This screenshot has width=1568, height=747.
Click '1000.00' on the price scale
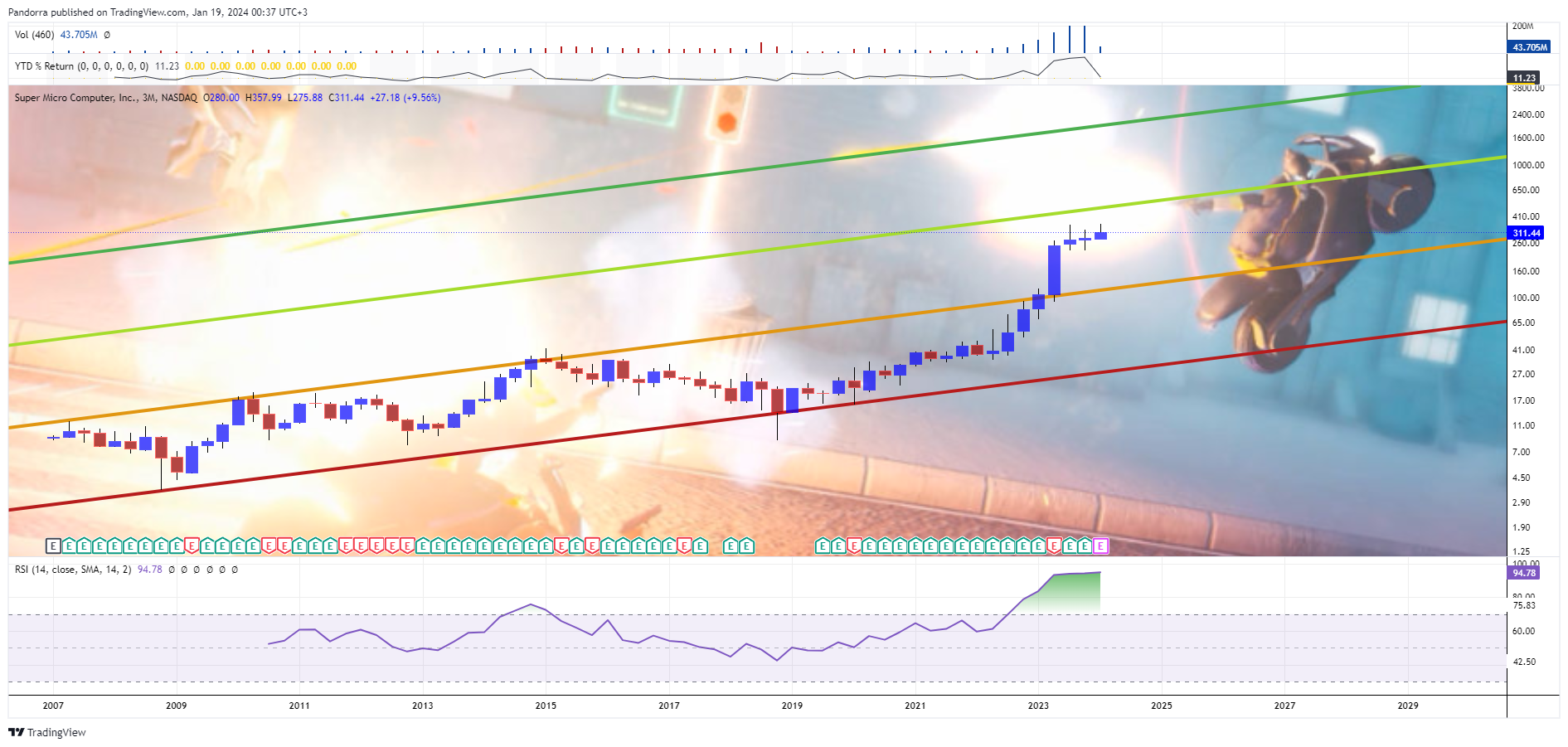pyautogui.click(x=1528, y=165)
